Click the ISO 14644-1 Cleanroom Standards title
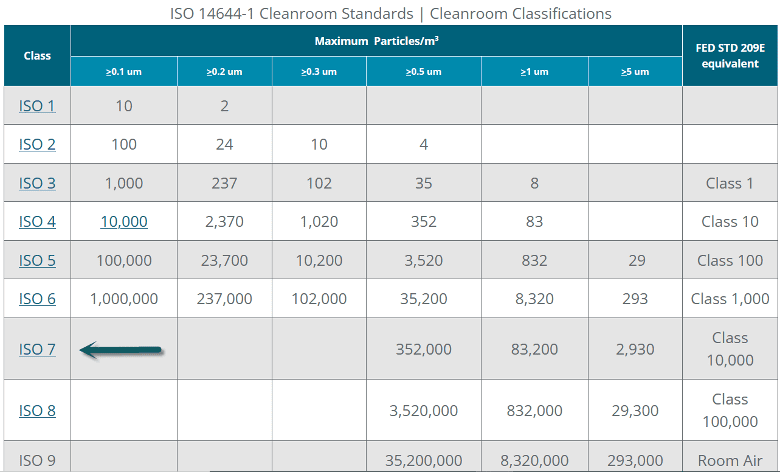The width and height of the screenshot is (780, 475). pos(389,13)
